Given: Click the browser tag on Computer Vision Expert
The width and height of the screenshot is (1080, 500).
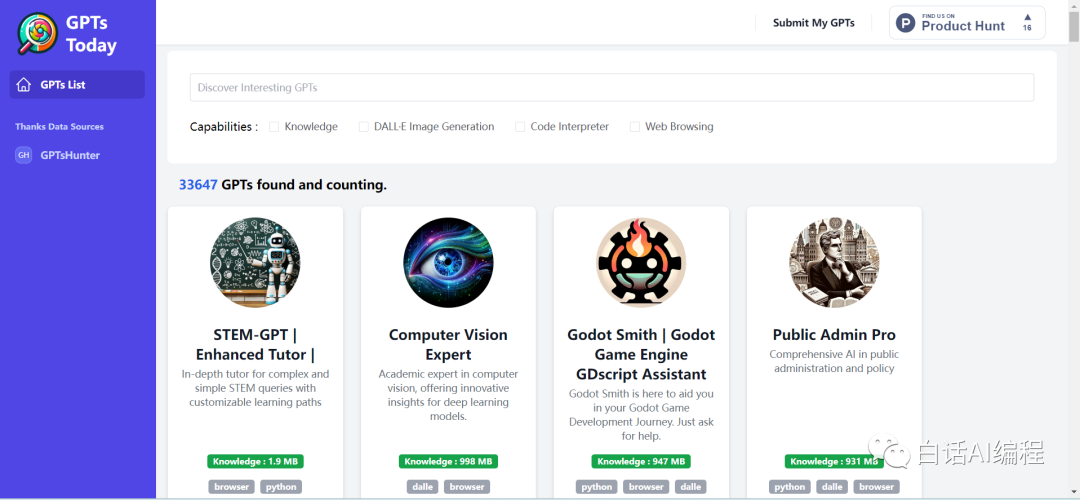Looking at the screenshot, I should click(x=467, y=487).
